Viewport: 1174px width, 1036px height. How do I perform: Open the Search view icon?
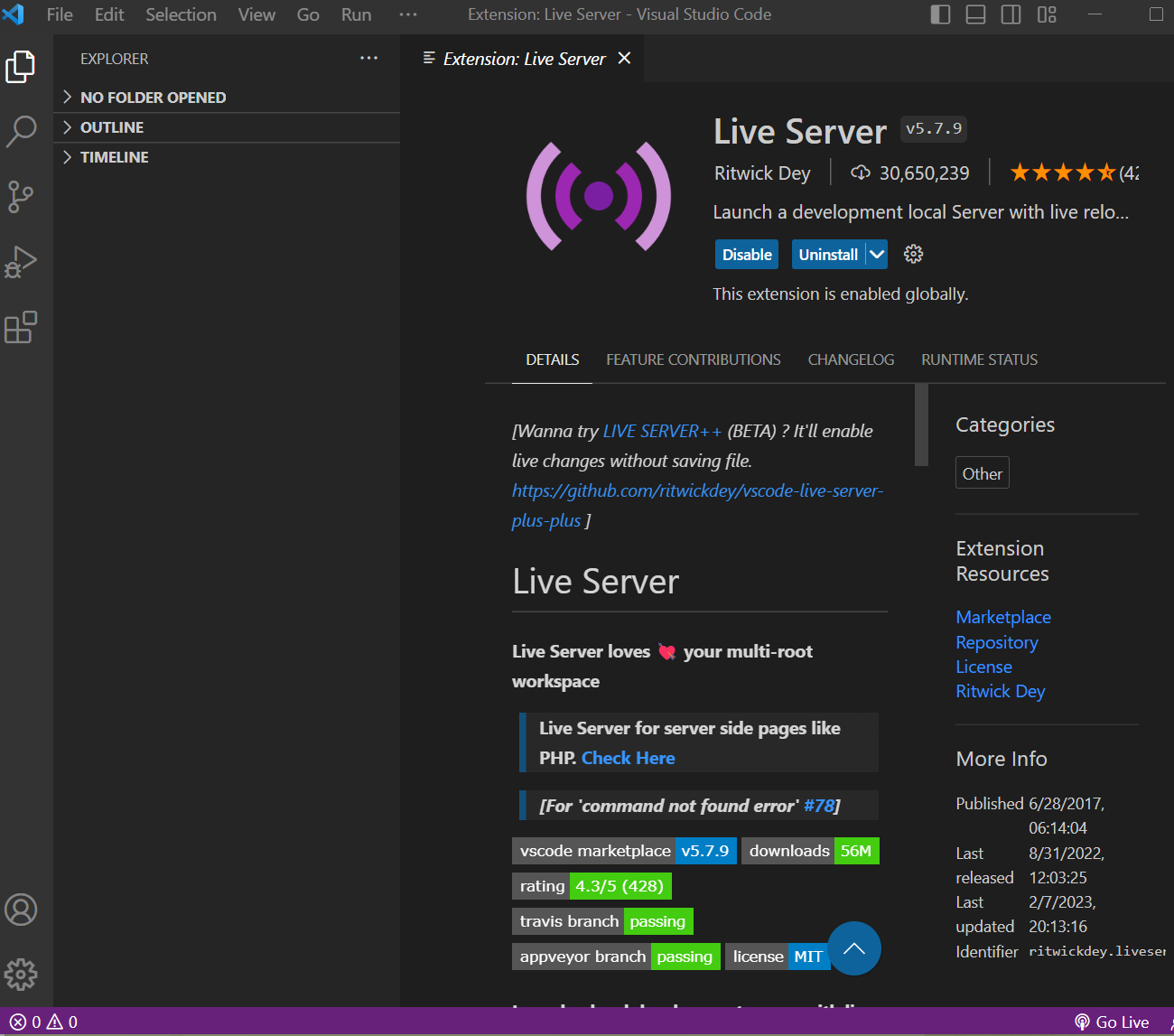point(21,131)
